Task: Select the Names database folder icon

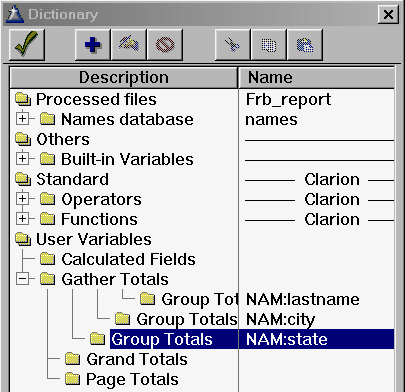Action: click(x=48, y=119)
